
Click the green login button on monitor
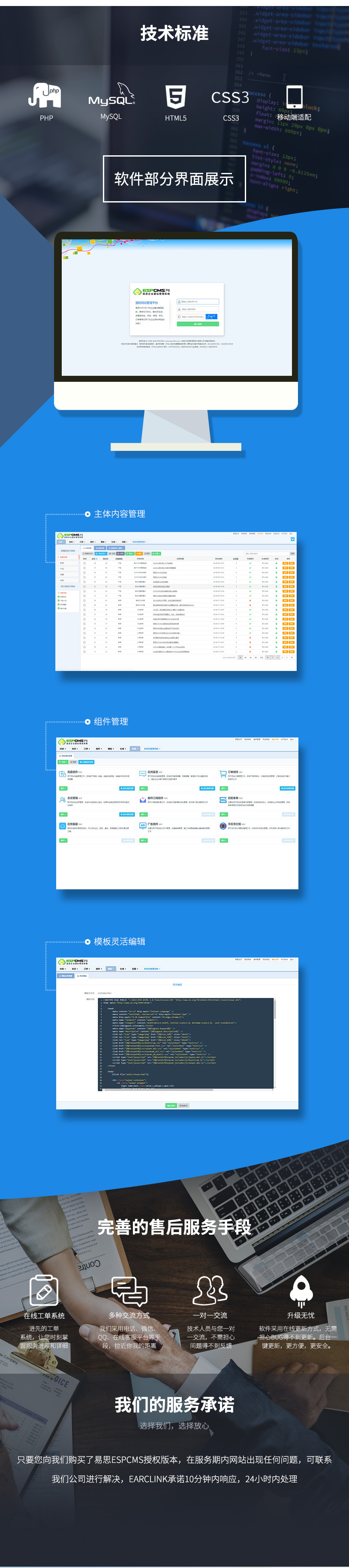click(198, 324)
